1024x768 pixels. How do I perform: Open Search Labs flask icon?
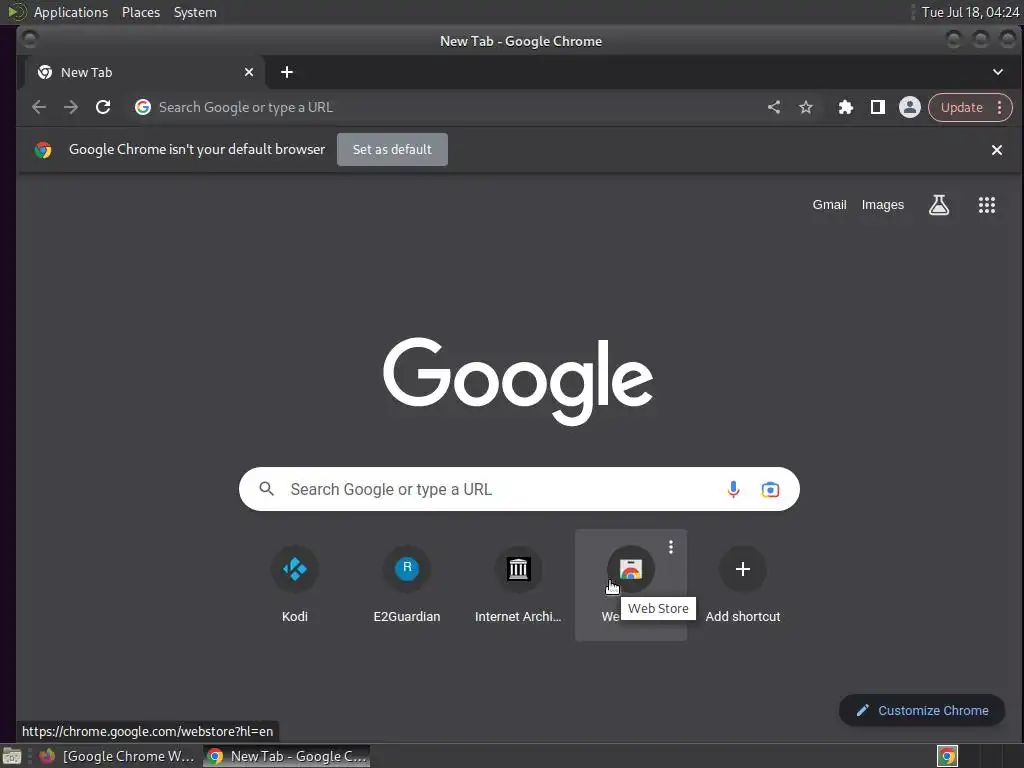[939, 205]
